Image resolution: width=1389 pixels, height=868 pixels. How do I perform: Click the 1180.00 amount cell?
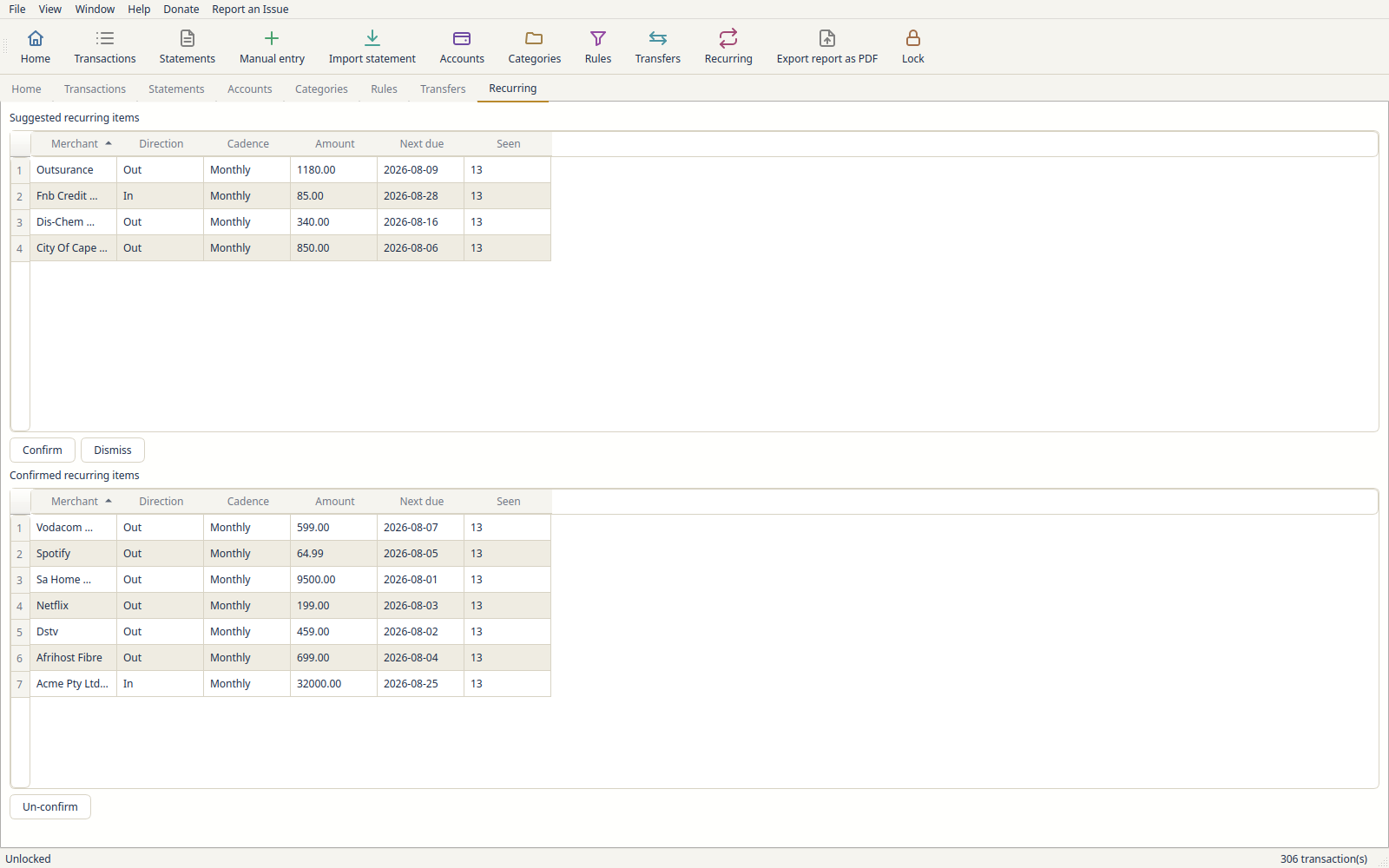(334, 170)
